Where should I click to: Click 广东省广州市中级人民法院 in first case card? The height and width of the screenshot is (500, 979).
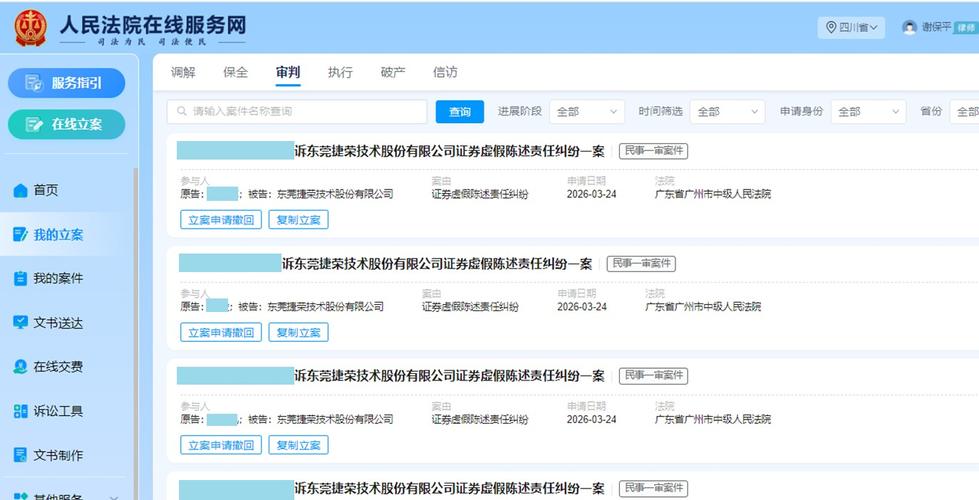(x=712, y=194)
